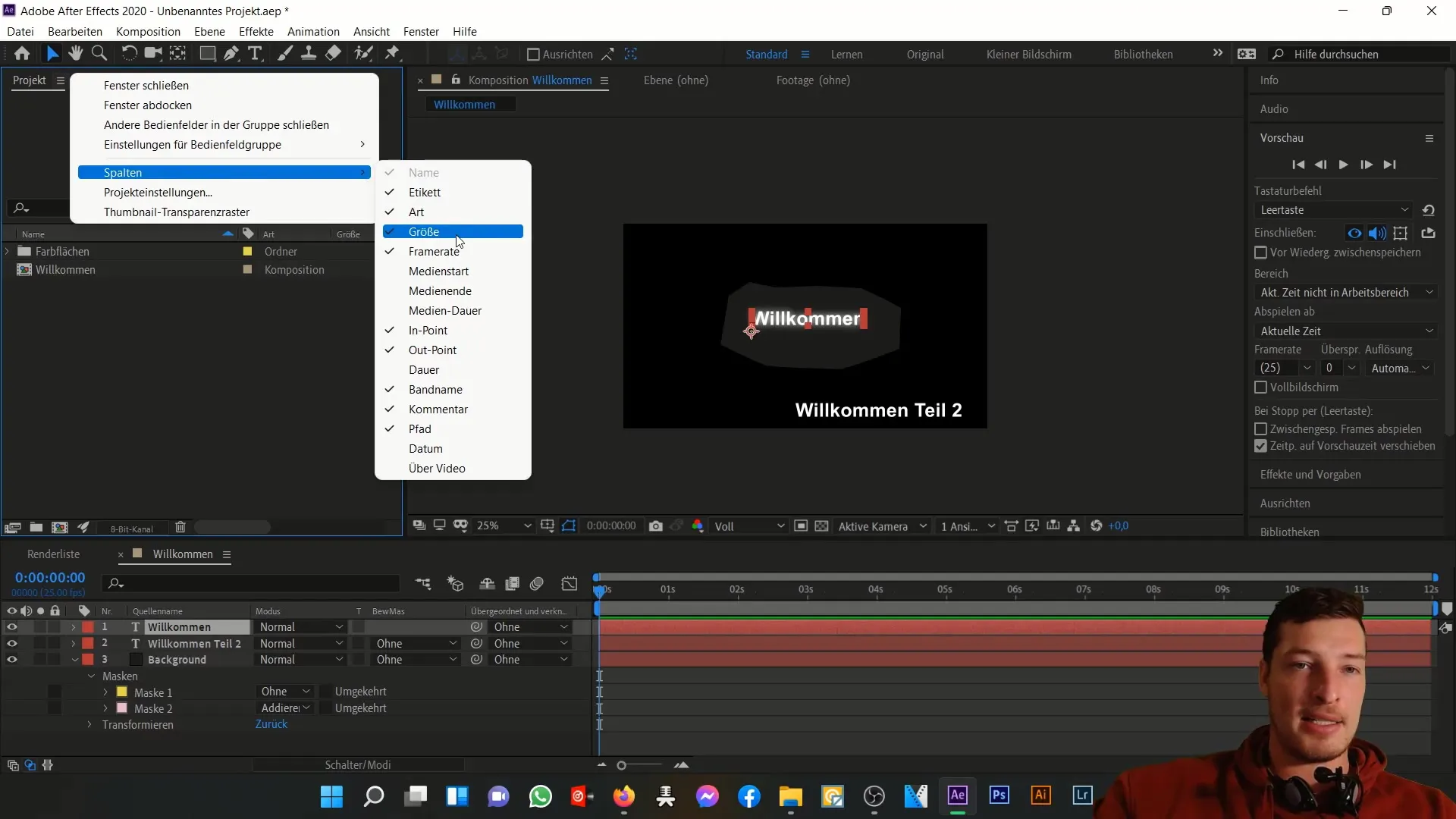
Task: Select the Zoom magnifier tool
Action: 99,54
